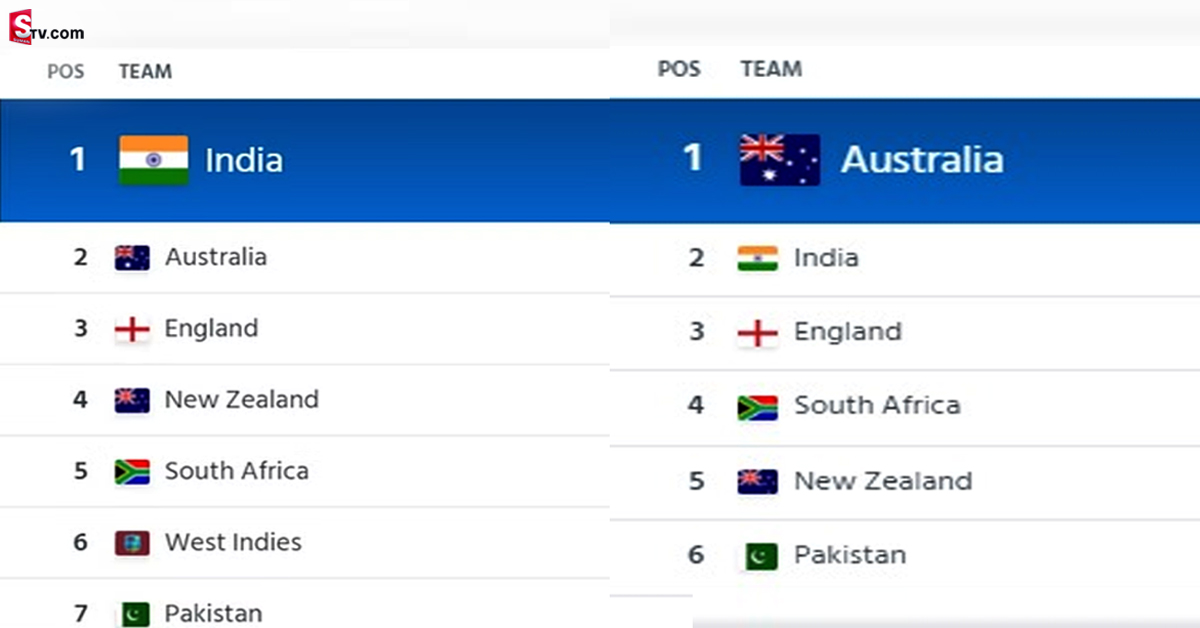Select POS column header in left table
The image size is (1200, 628).
click(x=66, y=71)
